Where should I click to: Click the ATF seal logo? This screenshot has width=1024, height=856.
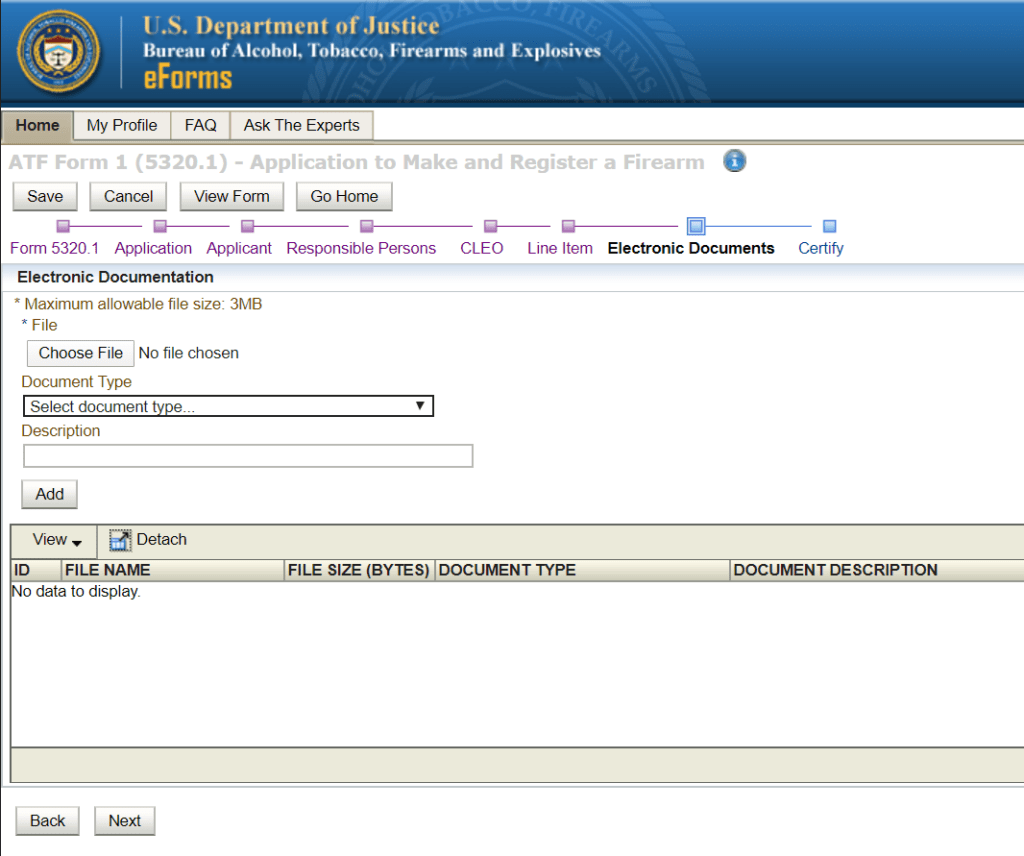(x=58, y=51)
